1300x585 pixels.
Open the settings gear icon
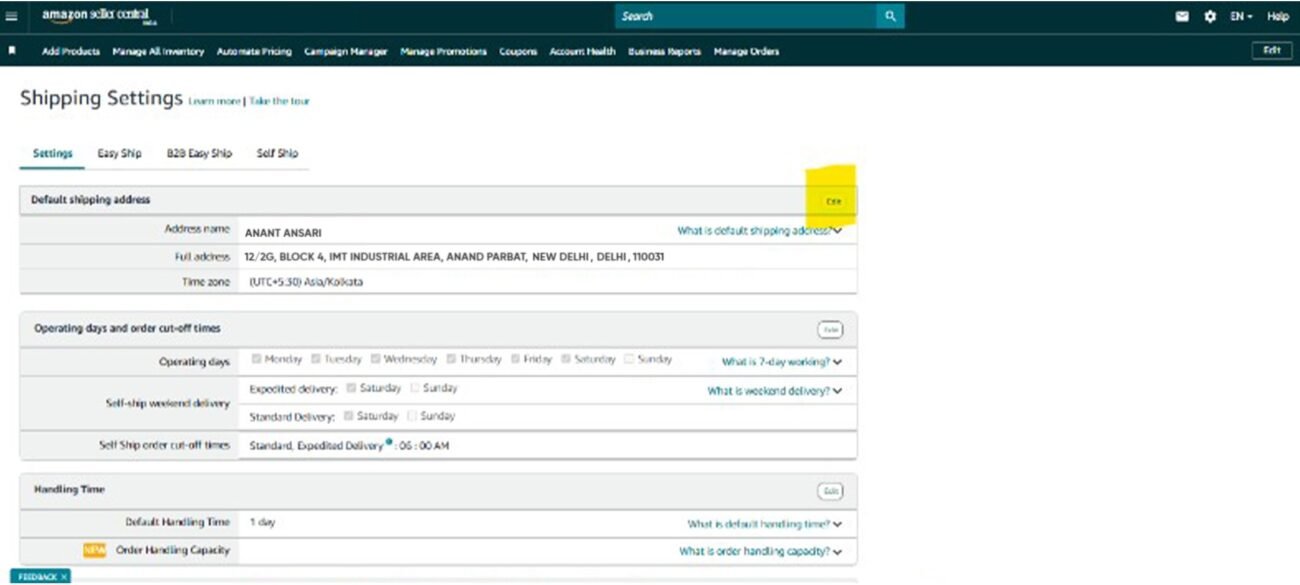tap(1210, 17)
